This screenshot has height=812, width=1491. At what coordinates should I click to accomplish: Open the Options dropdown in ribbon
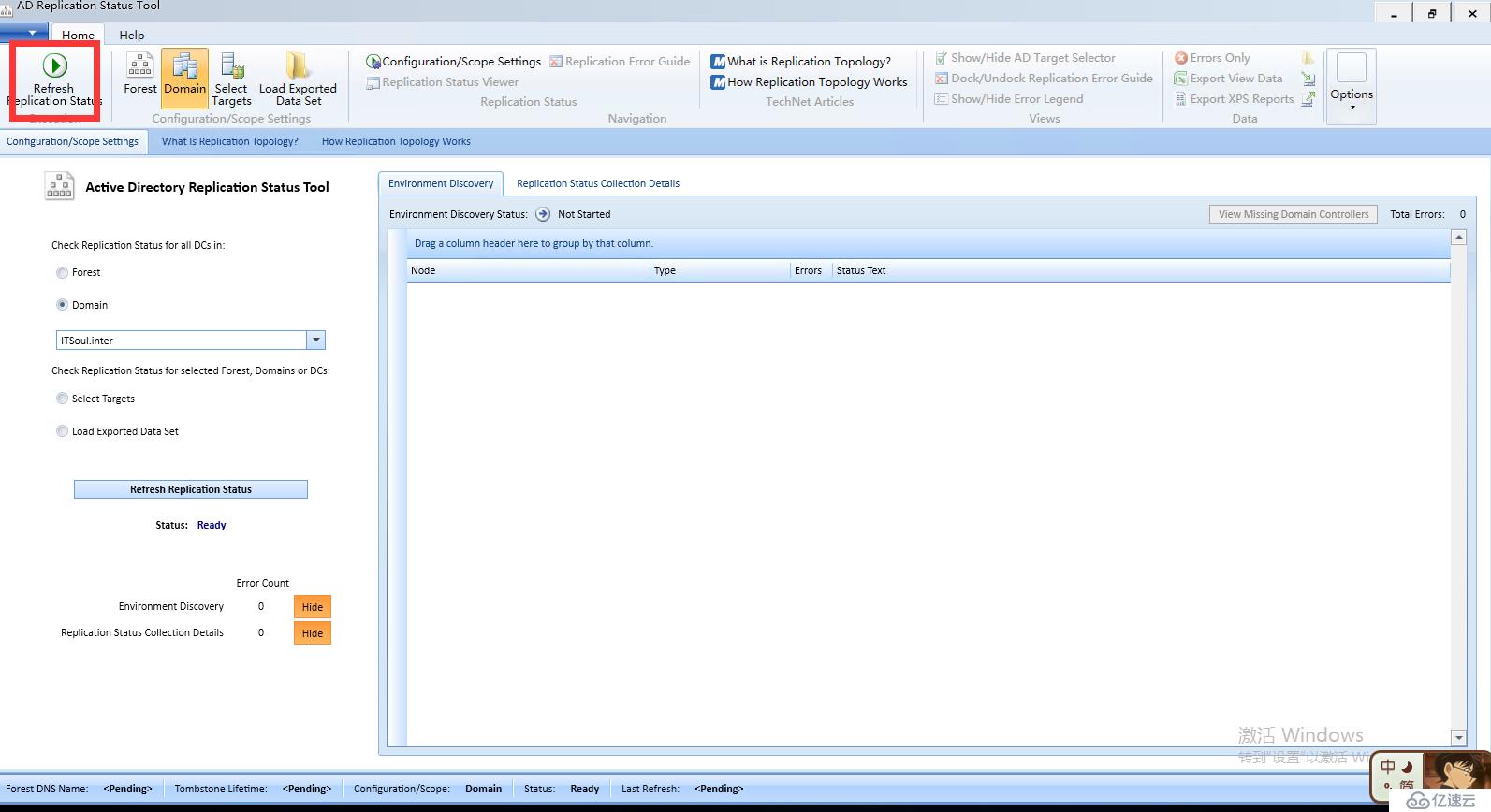[1352, 86]
